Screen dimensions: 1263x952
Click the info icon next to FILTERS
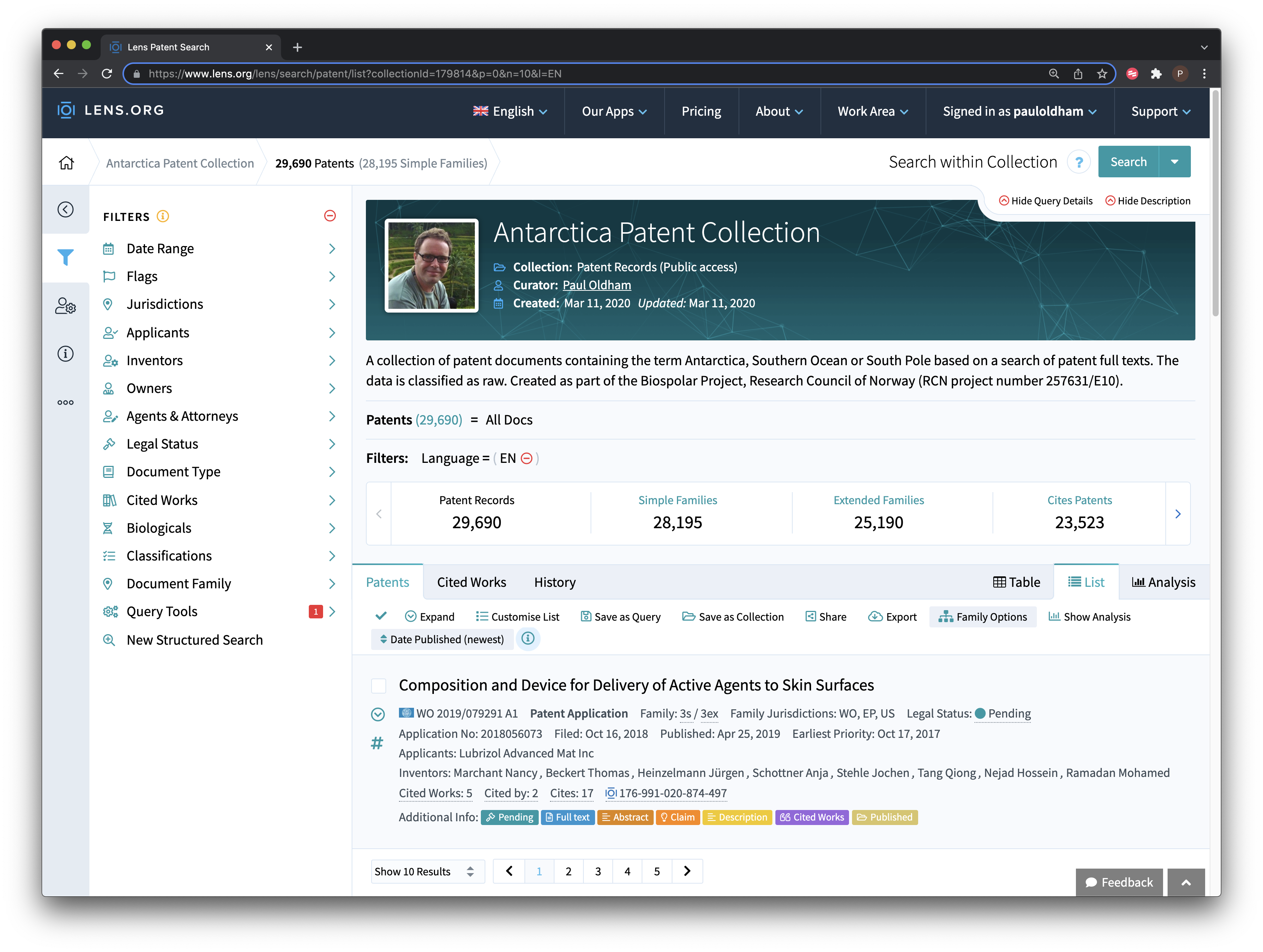click(x=163, y=216)
